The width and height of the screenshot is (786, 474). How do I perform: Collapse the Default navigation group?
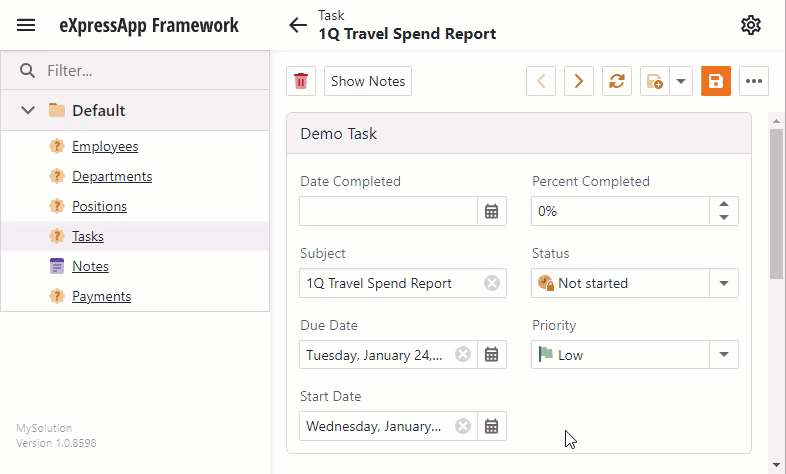(28, 110)
